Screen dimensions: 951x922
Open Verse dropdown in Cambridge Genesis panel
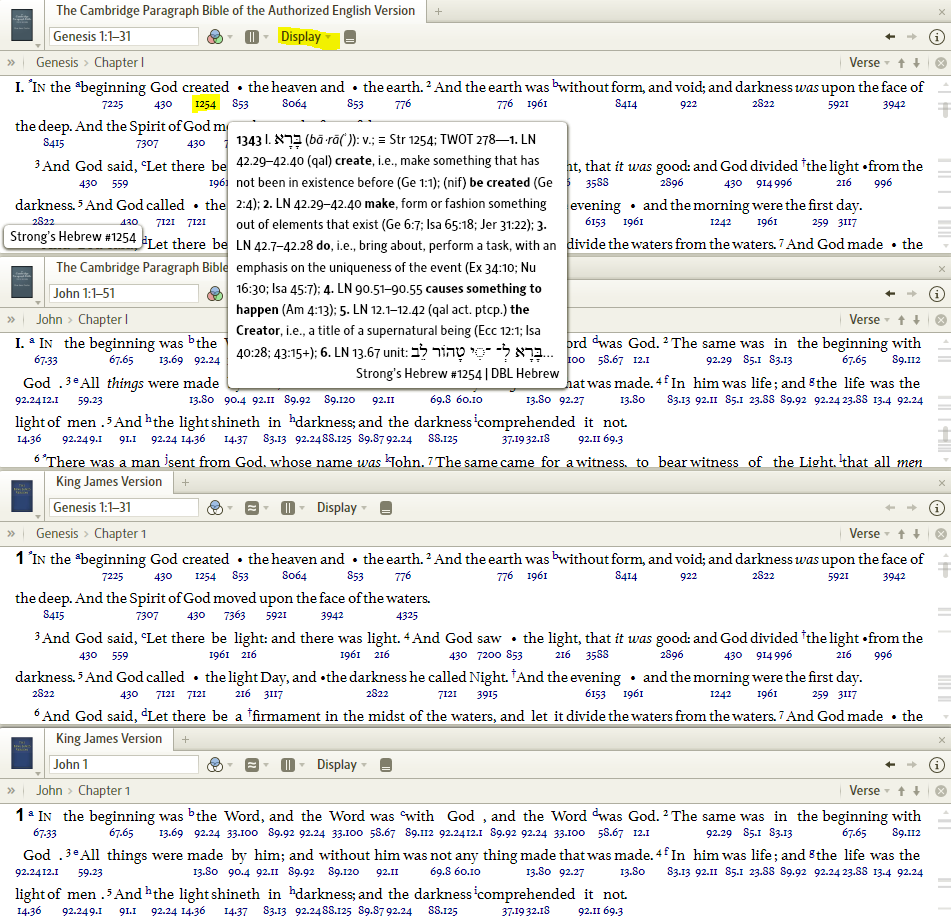click(869, 62)
